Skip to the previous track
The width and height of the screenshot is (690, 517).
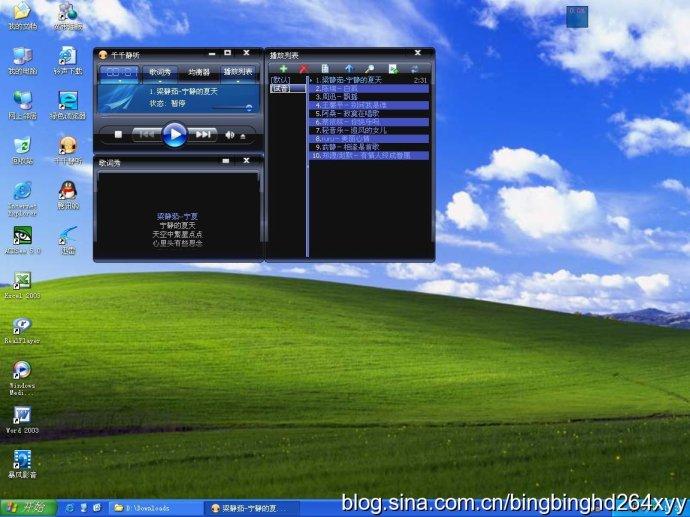click(x=146, y=135)
